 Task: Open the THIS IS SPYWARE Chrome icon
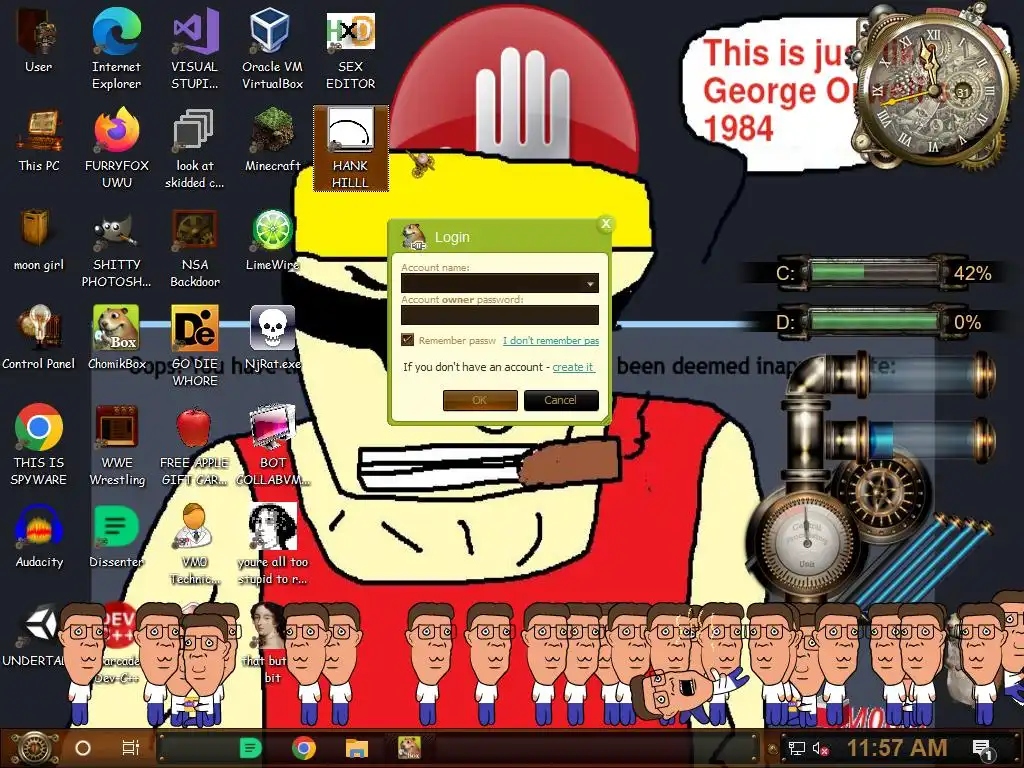click(x=39, y=445)
